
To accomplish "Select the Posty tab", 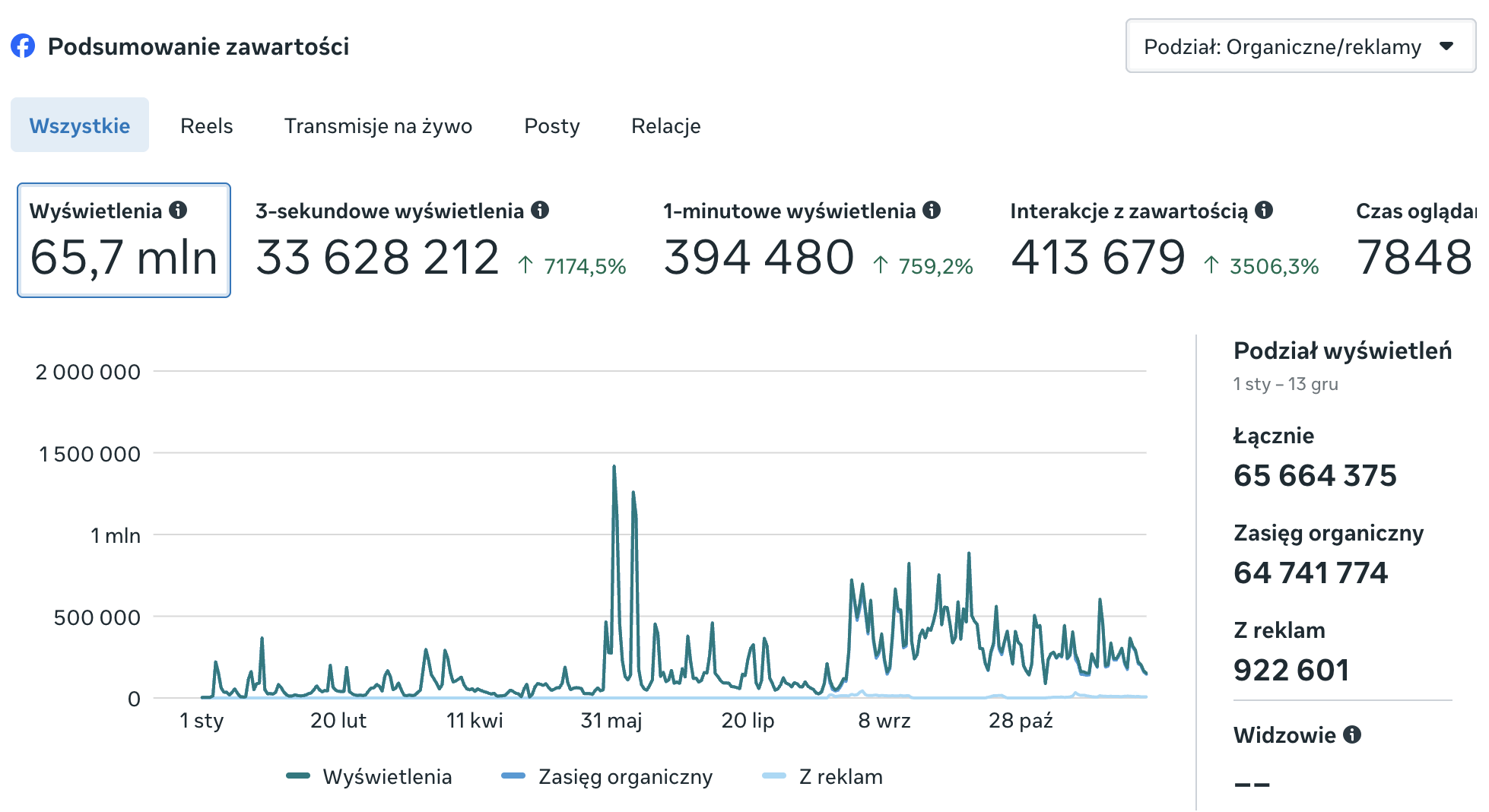I will click(x=552, y=125).
